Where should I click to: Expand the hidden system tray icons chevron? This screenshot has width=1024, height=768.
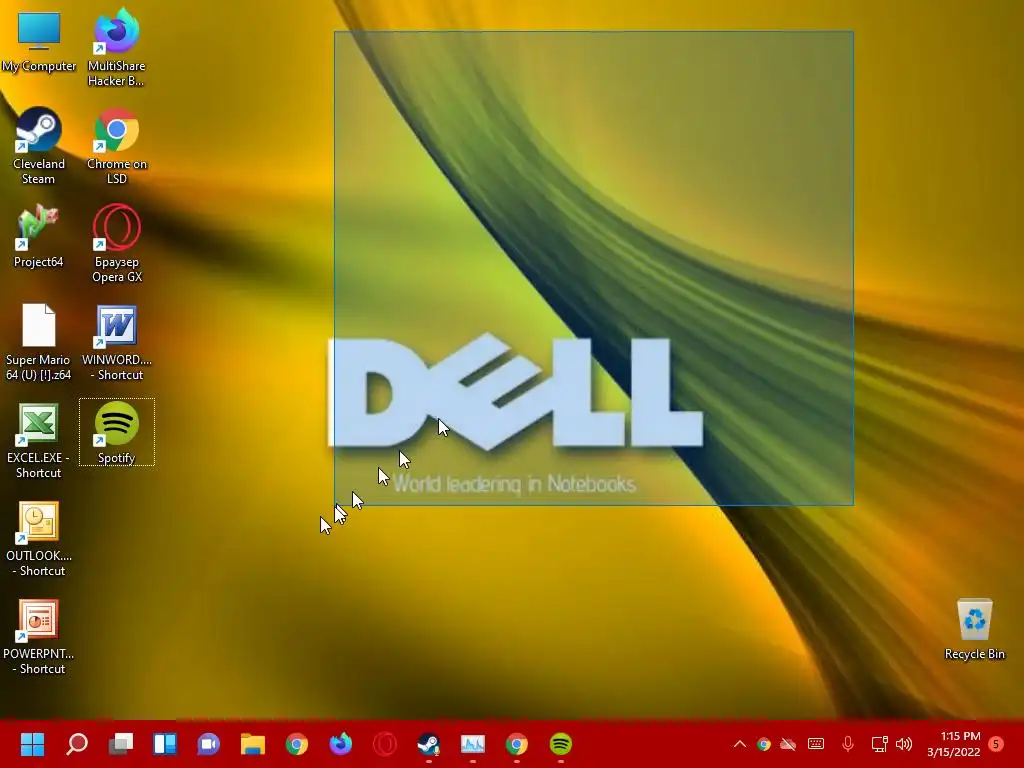[740, 744]
